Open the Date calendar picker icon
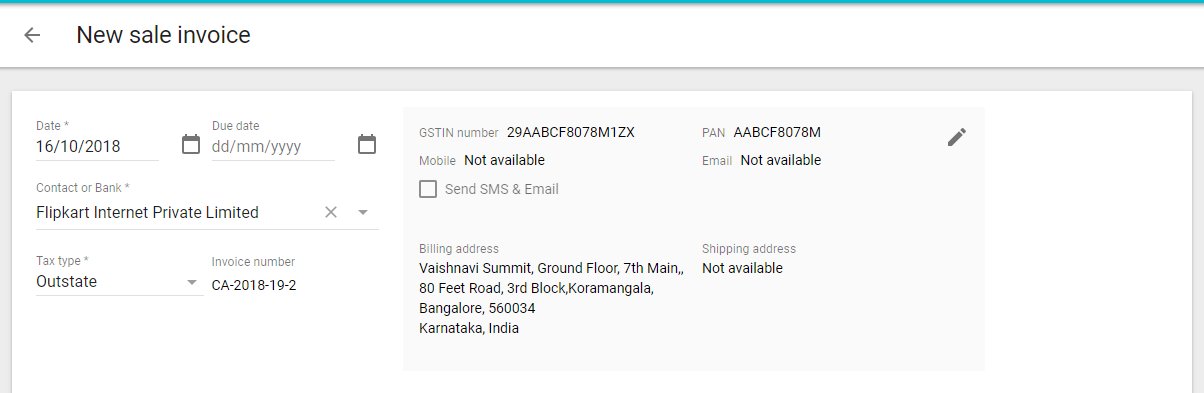Viewport: 1204px width, 393px height. coord(191,144)
